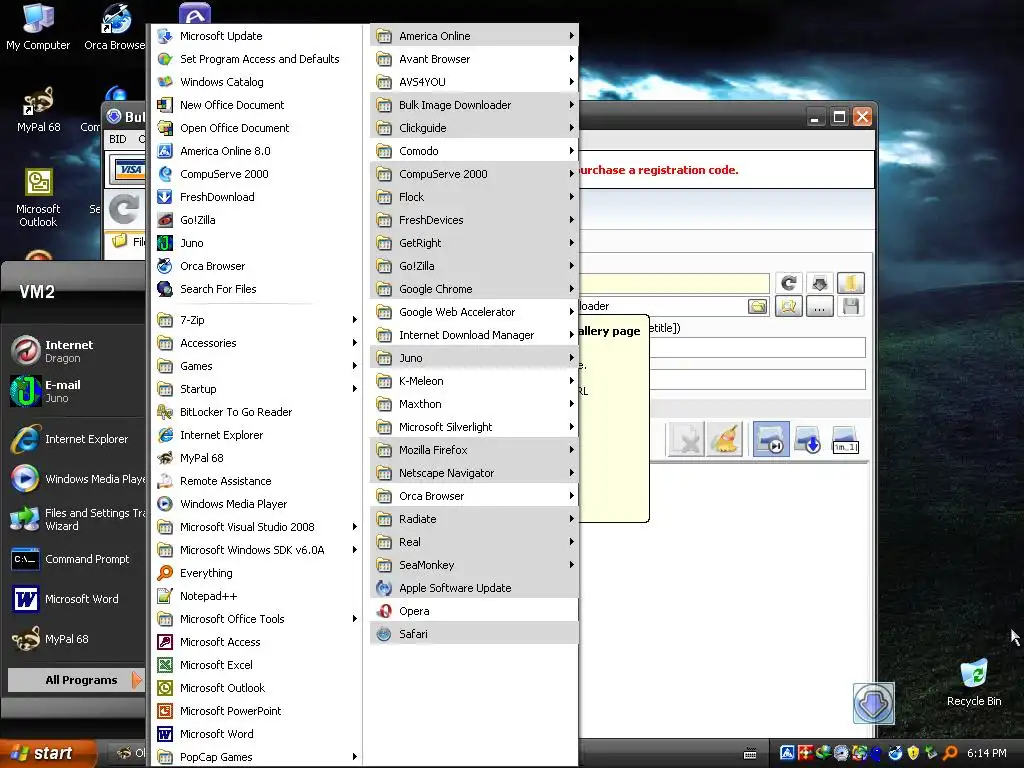Expand the Games submenu
1024x768 pixels.
coord(256,366)
